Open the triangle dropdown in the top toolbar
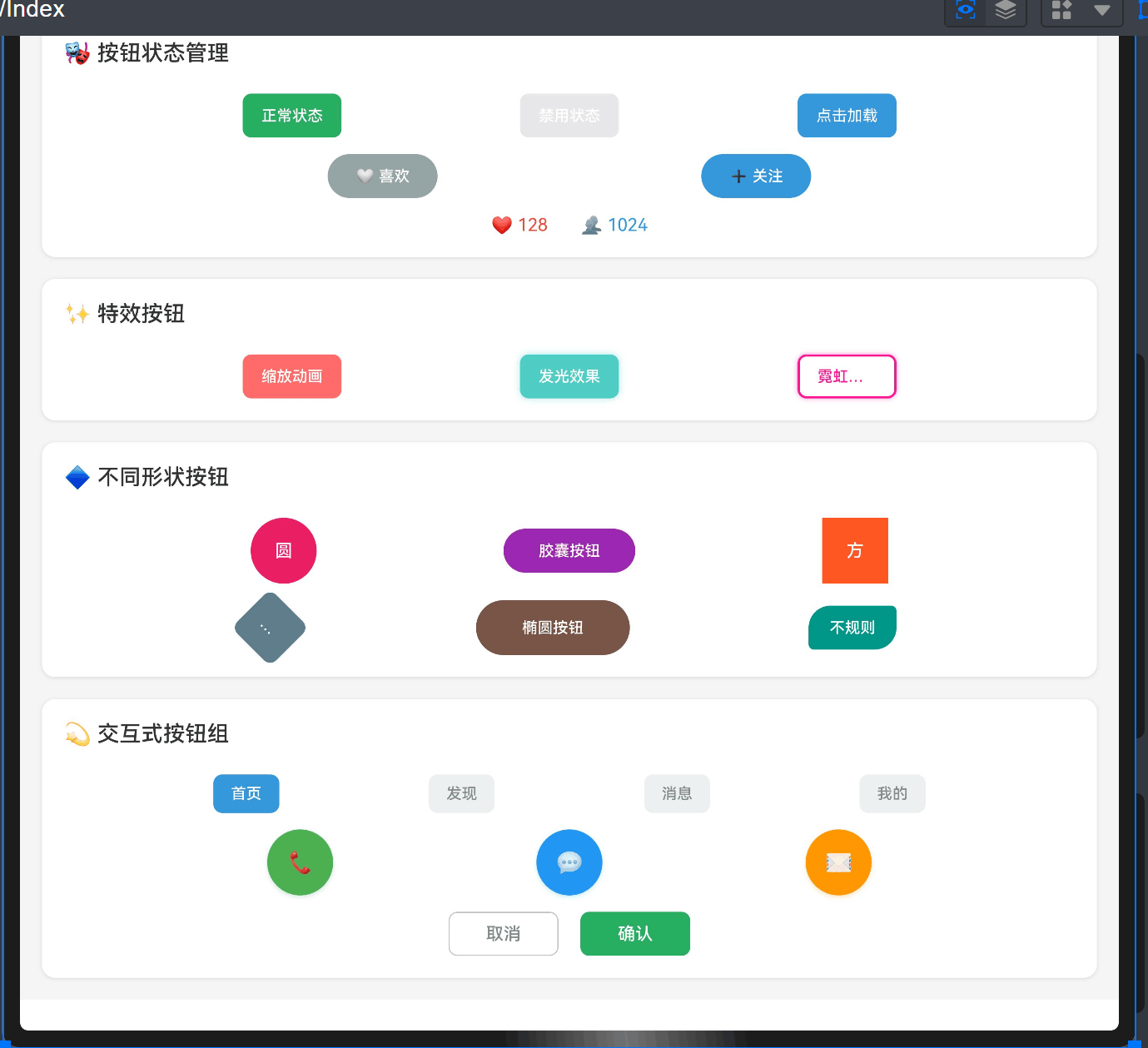 (1103, 10)
